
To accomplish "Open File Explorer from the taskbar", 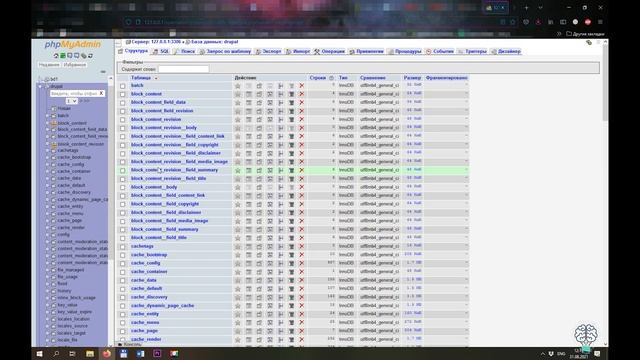I will 90,353.
